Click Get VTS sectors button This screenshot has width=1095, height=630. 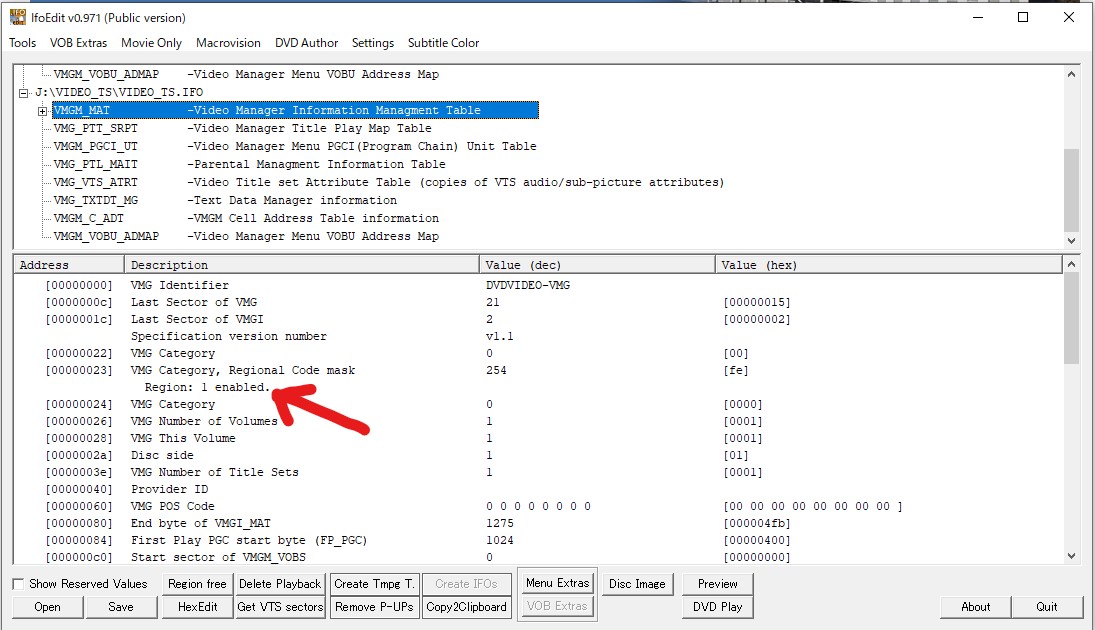(x=279, y=607)
